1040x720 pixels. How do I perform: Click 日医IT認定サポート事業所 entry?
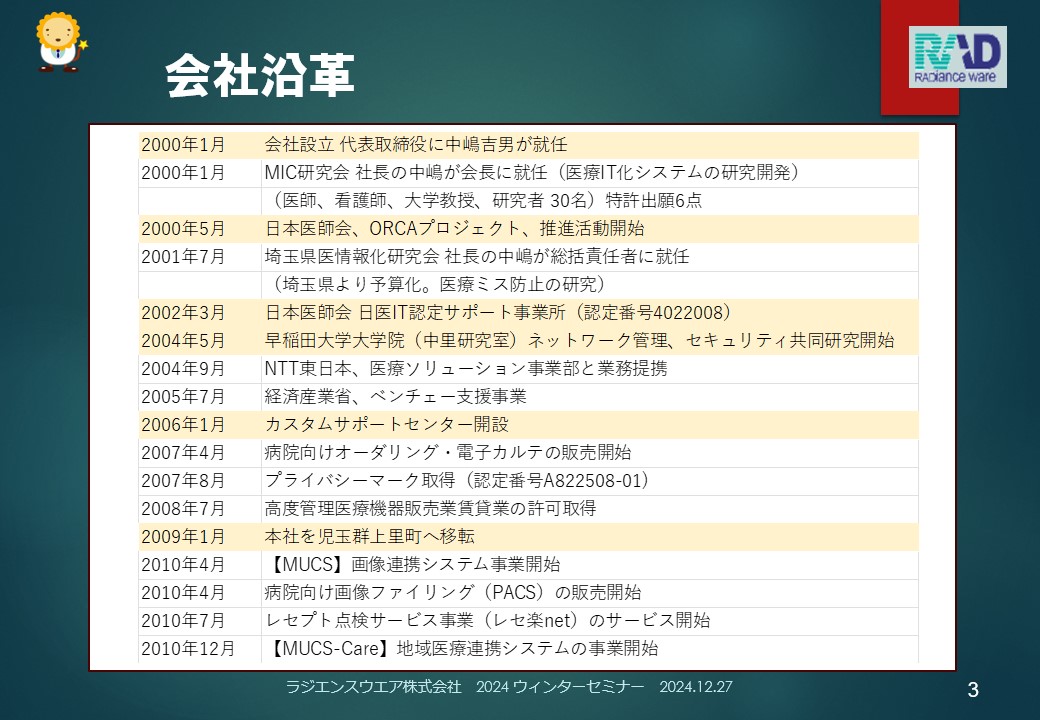pos(497,313)
